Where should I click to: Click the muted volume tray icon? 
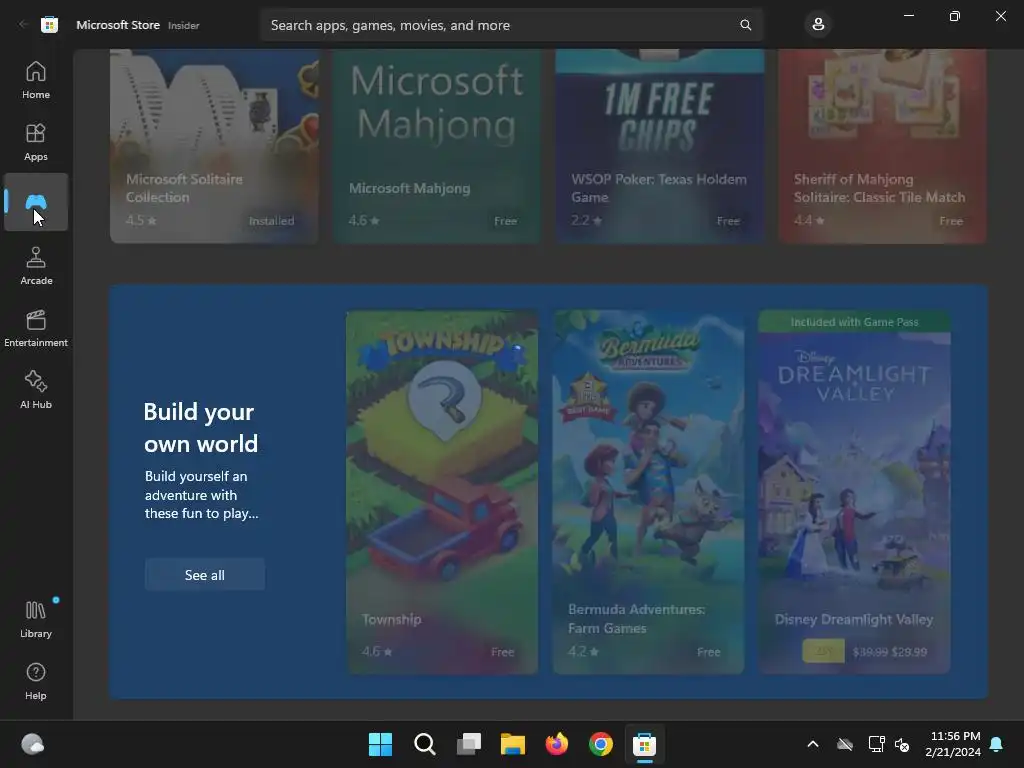coord(902,744)
